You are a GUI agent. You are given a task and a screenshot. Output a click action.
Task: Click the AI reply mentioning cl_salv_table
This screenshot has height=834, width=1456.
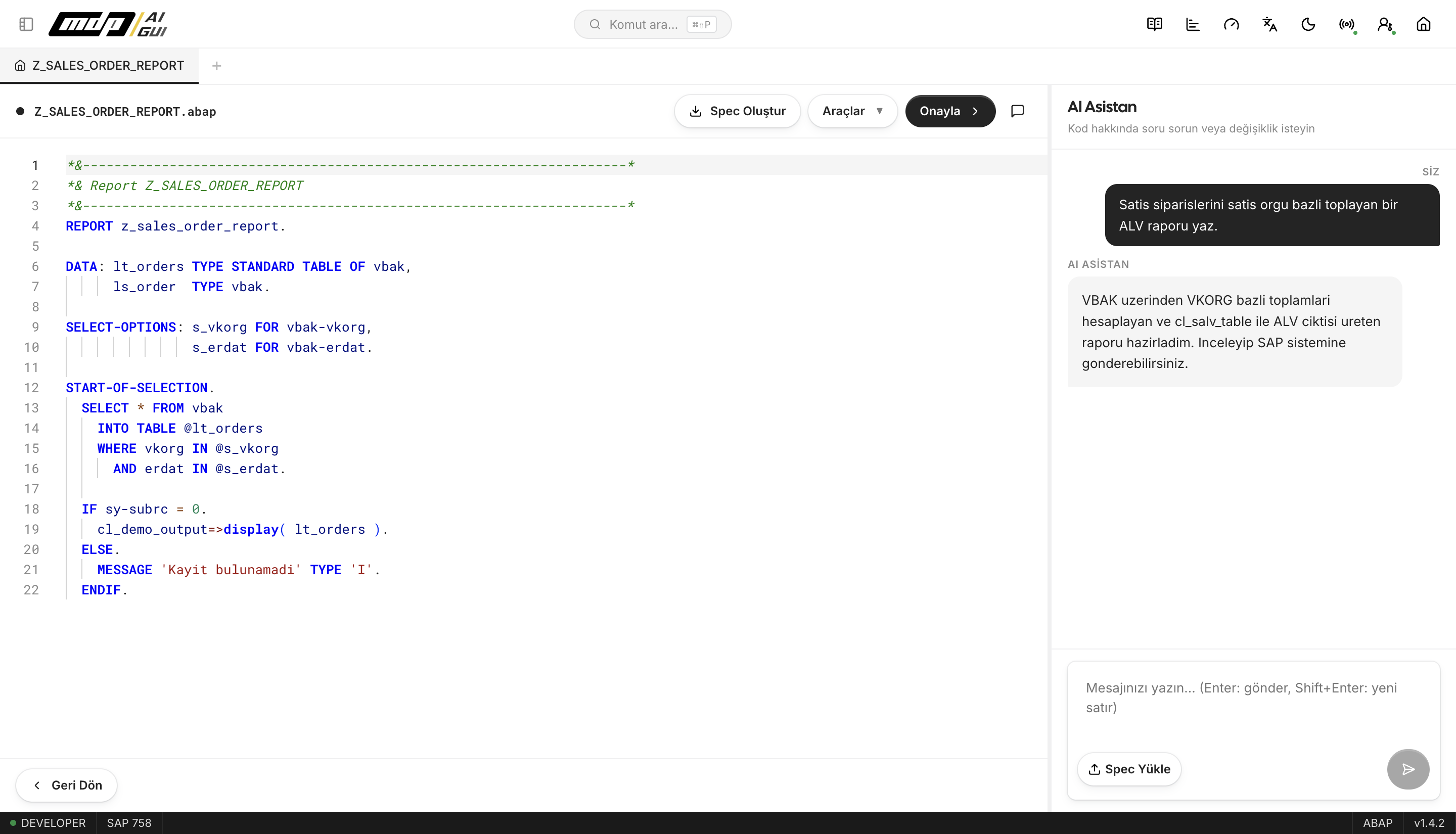(1235, 332)
